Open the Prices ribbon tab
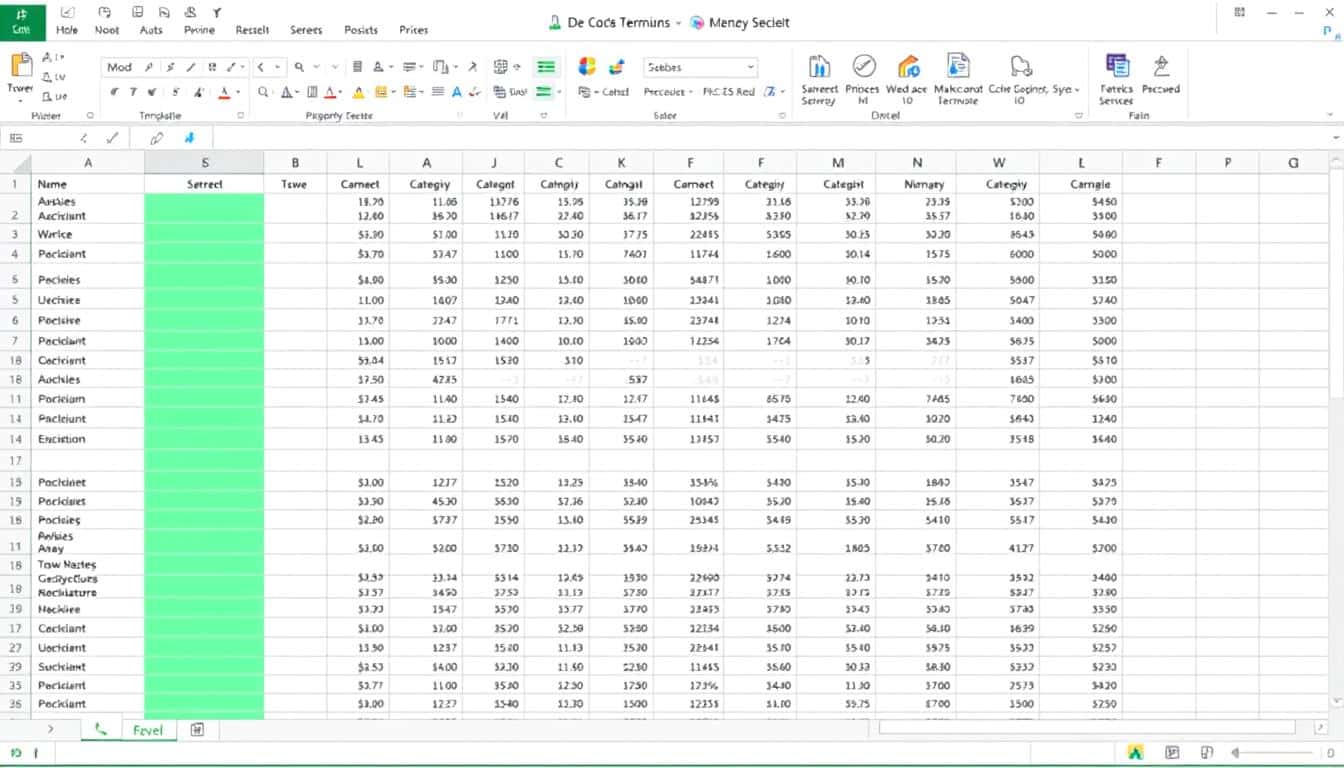This screenshot has height=768, width=1344. coord(414,30)
